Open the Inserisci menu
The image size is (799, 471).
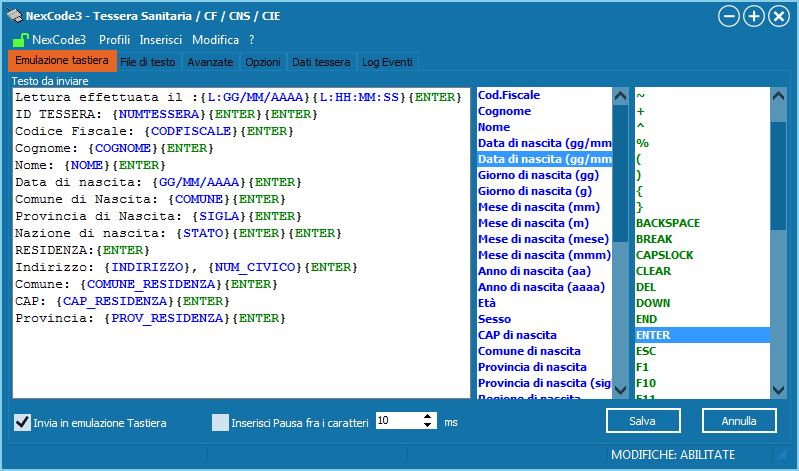(x=160, y=40)
